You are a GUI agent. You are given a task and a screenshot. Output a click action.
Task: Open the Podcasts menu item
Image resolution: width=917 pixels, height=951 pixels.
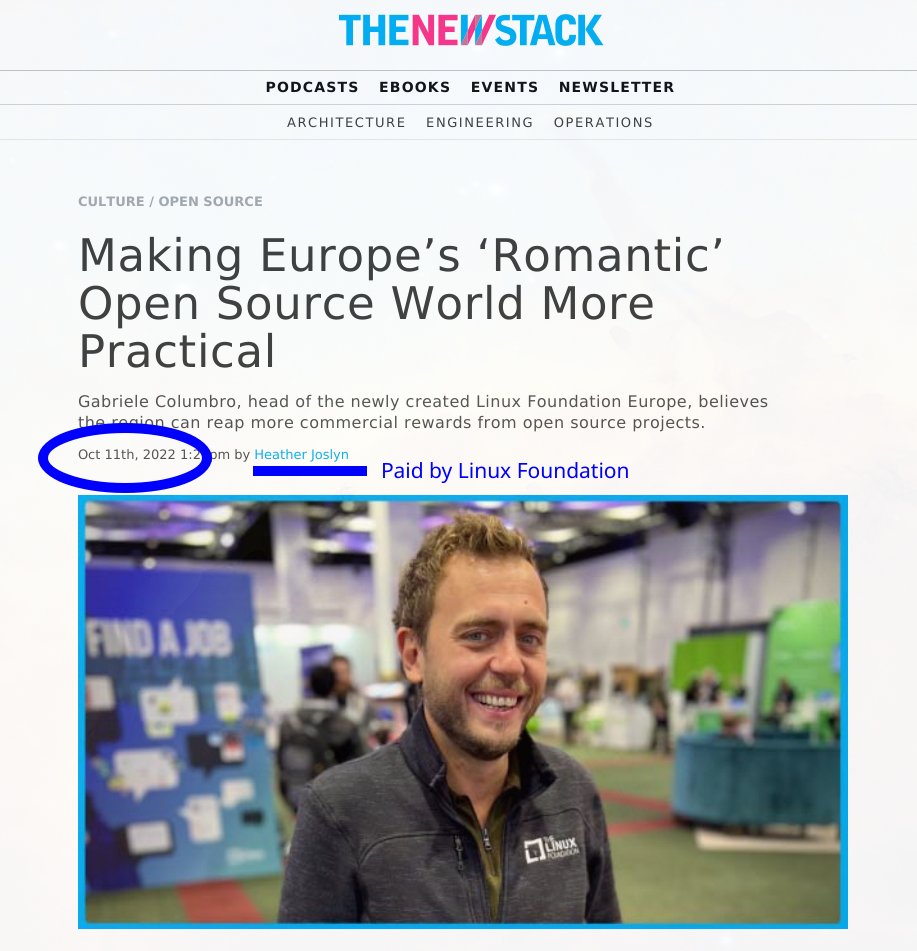[312, 87]
